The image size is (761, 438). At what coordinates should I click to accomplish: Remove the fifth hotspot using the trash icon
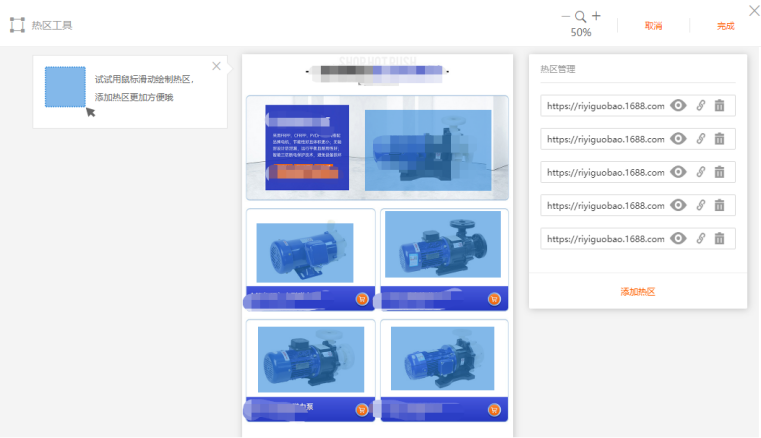tap(719, 238)
